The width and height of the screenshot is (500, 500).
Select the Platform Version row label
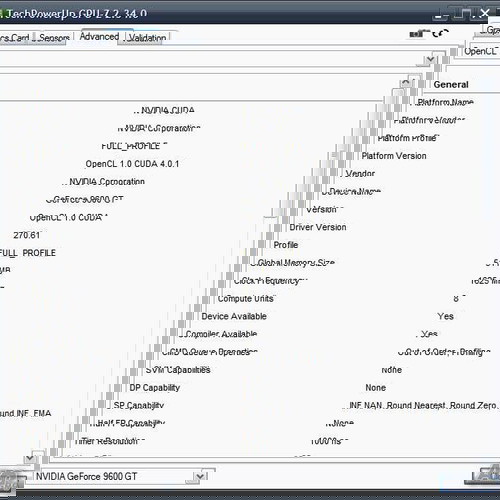pos(394,156)
